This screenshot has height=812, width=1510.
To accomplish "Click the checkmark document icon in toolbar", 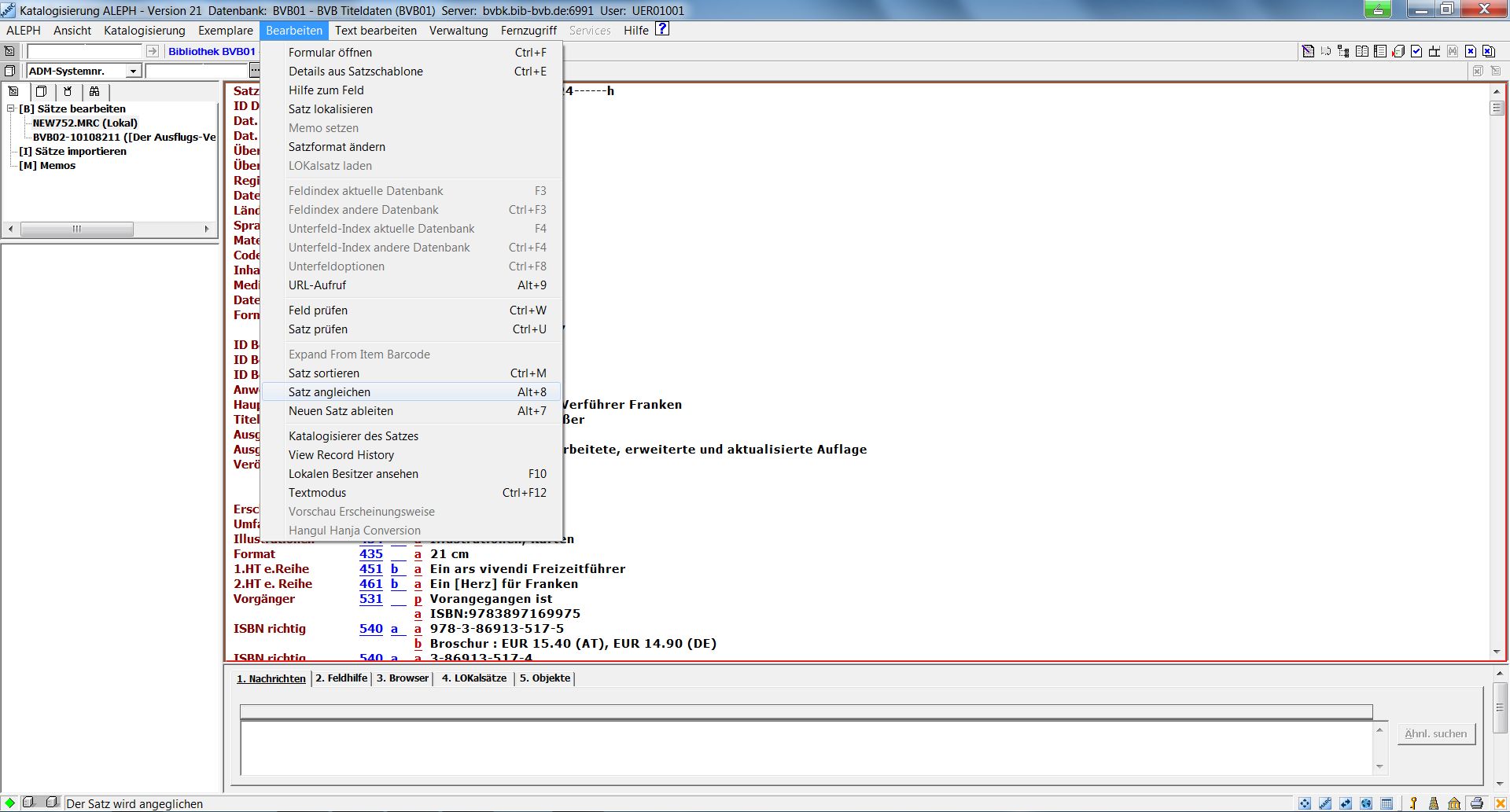I will 1416,52.
